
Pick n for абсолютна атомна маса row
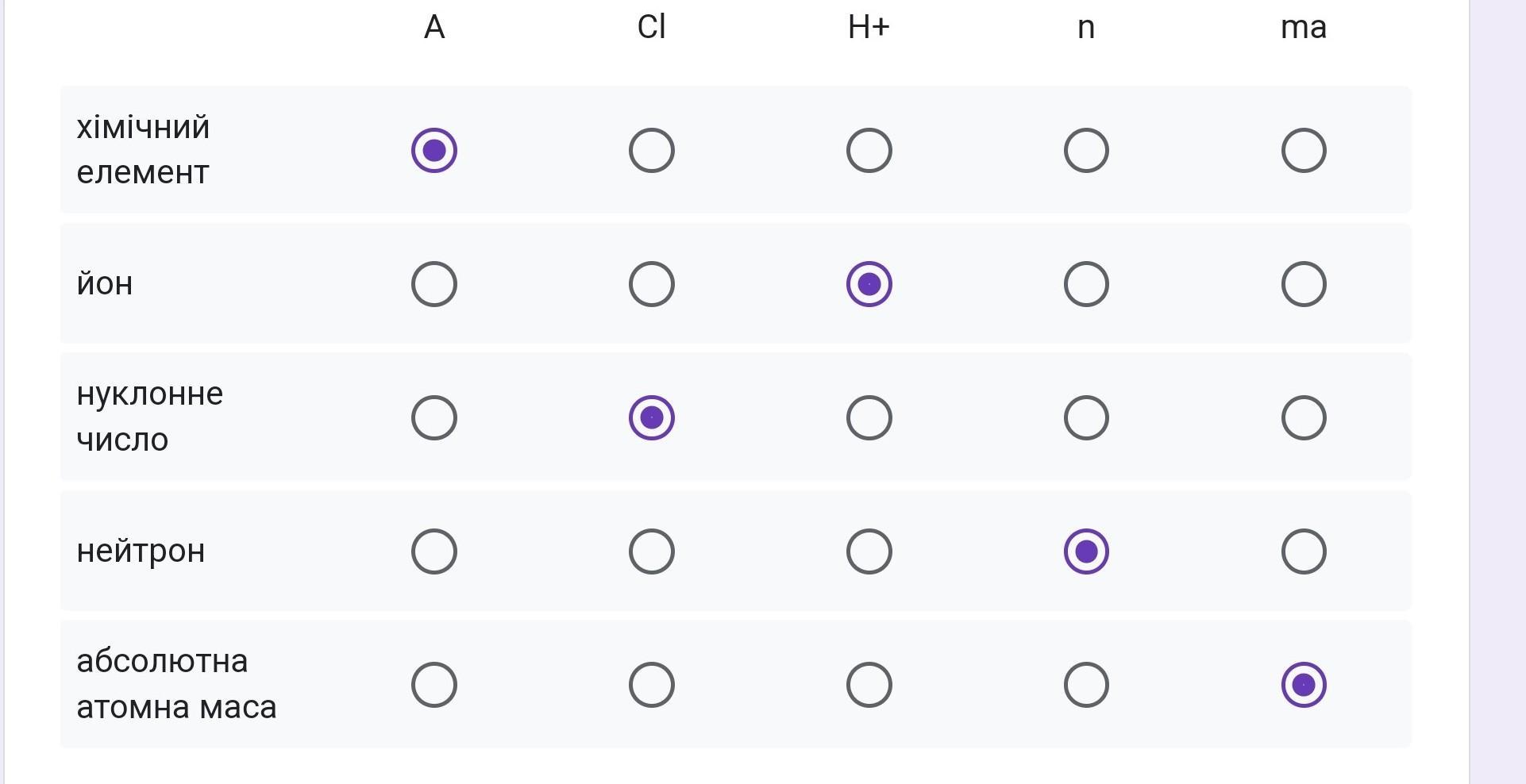[1085, 685]
